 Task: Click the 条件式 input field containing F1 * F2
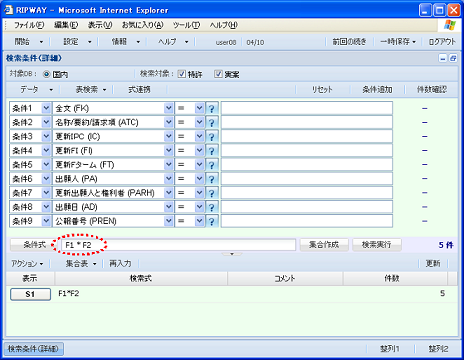click(x=178, y=245)
